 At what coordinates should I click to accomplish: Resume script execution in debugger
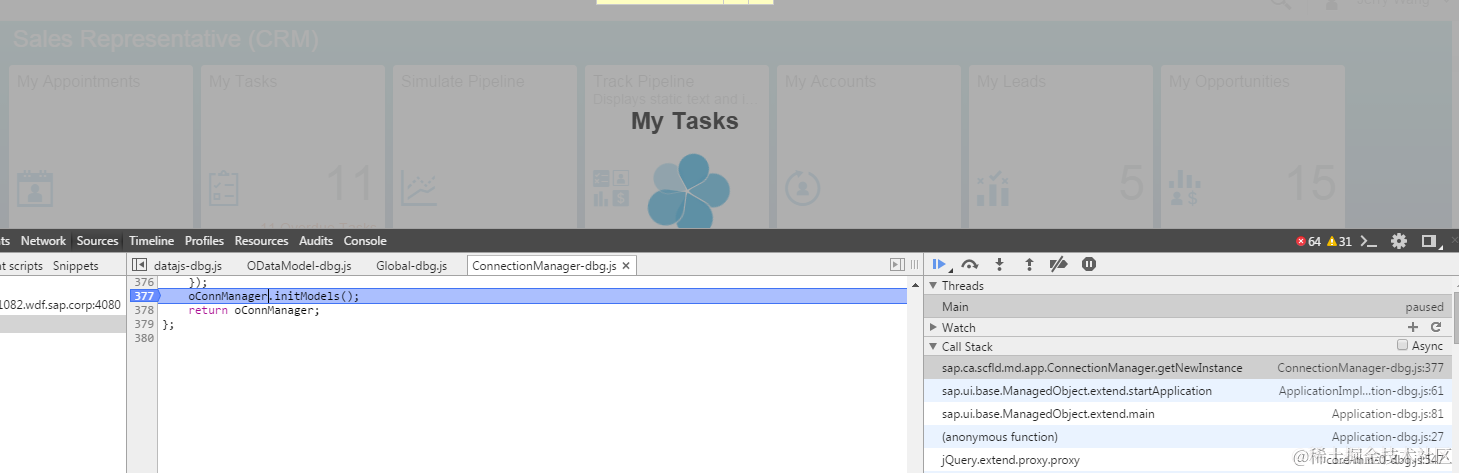click(x=940, y=265)
